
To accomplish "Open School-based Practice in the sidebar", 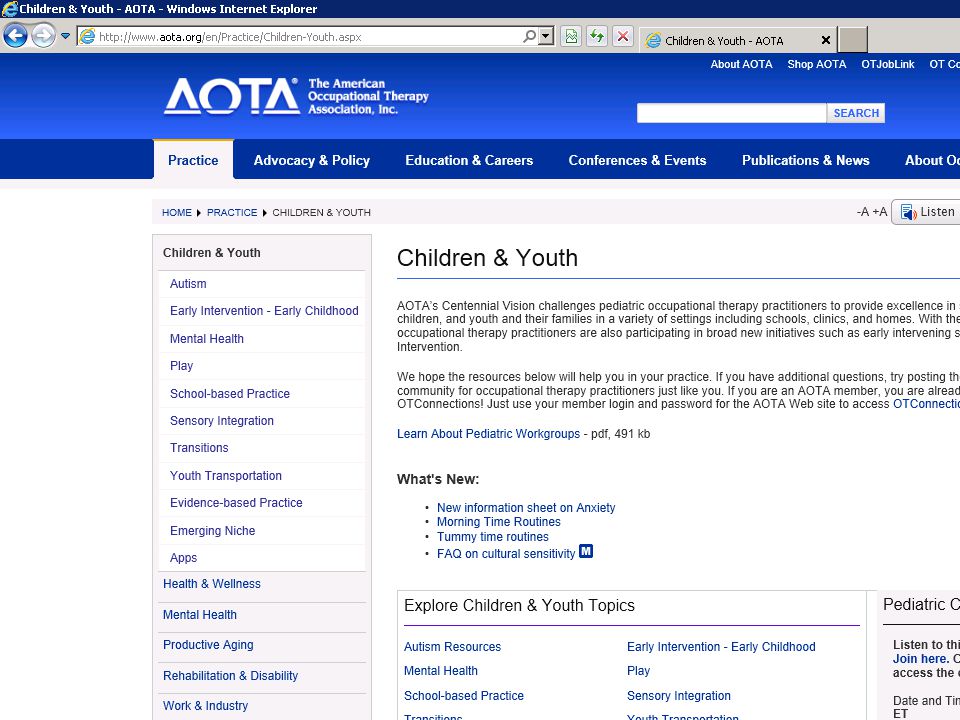I will point(230,394).
